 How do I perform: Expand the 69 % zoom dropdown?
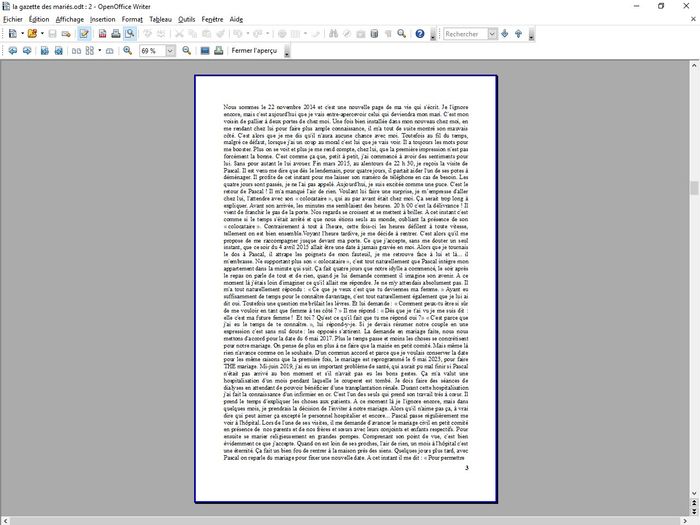tap(170, 51)
